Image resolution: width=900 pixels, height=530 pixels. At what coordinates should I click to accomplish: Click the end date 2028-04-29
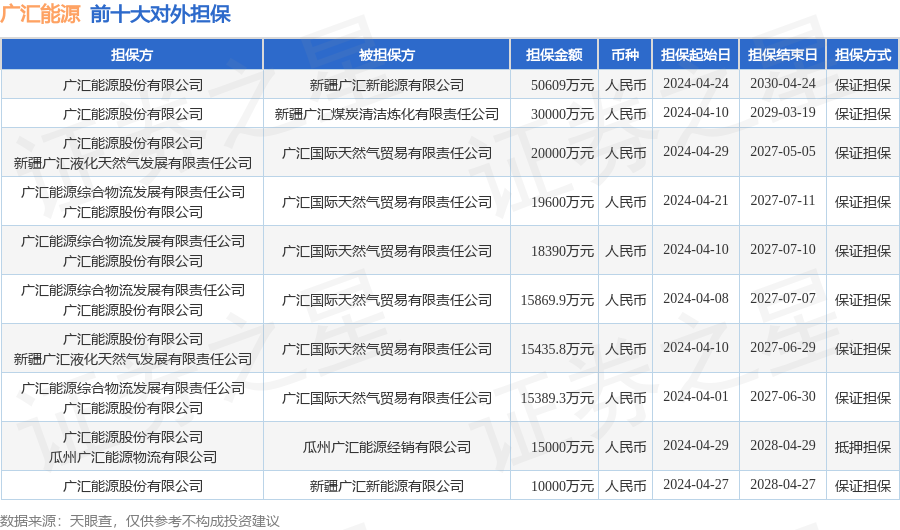tap(782, 446)
